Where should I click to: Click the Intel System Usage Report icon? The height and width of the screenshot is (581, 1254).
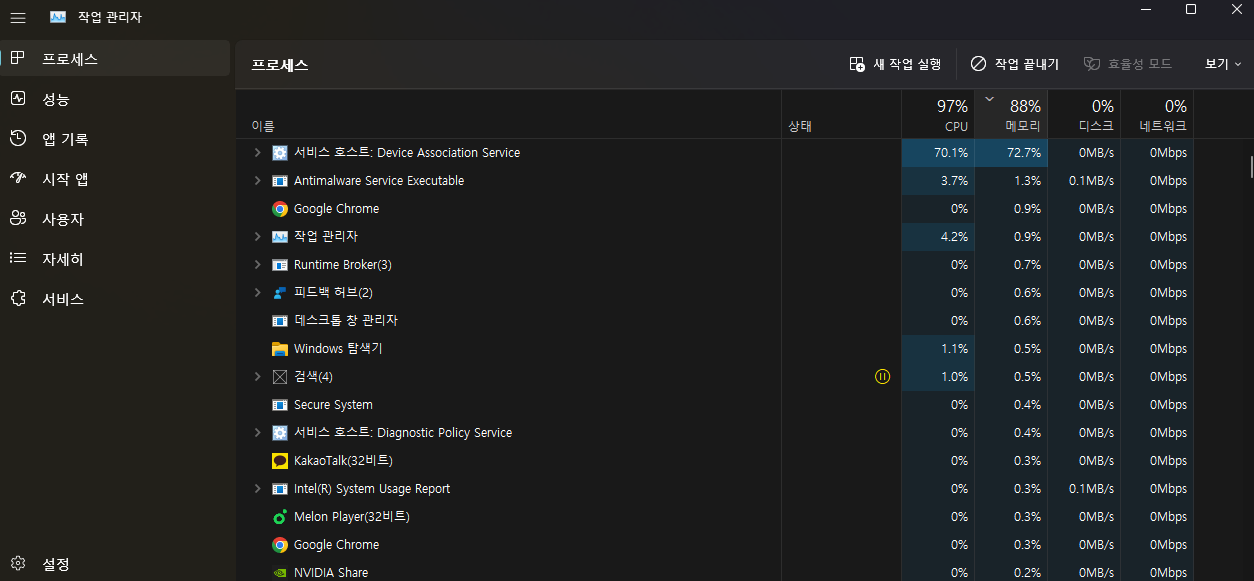point(280,489)
